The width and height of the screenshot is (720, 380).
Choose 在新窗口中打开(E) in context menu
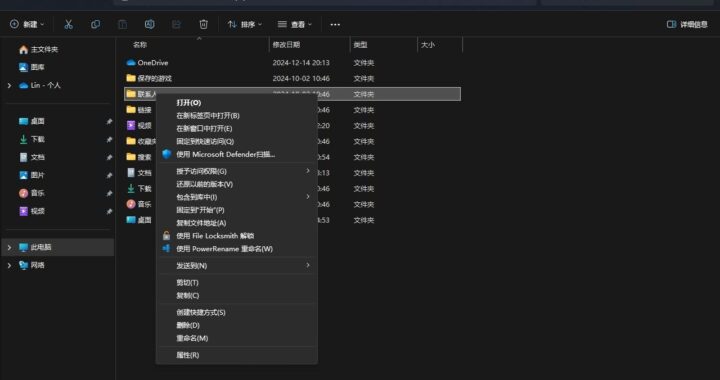coord(236,129)
